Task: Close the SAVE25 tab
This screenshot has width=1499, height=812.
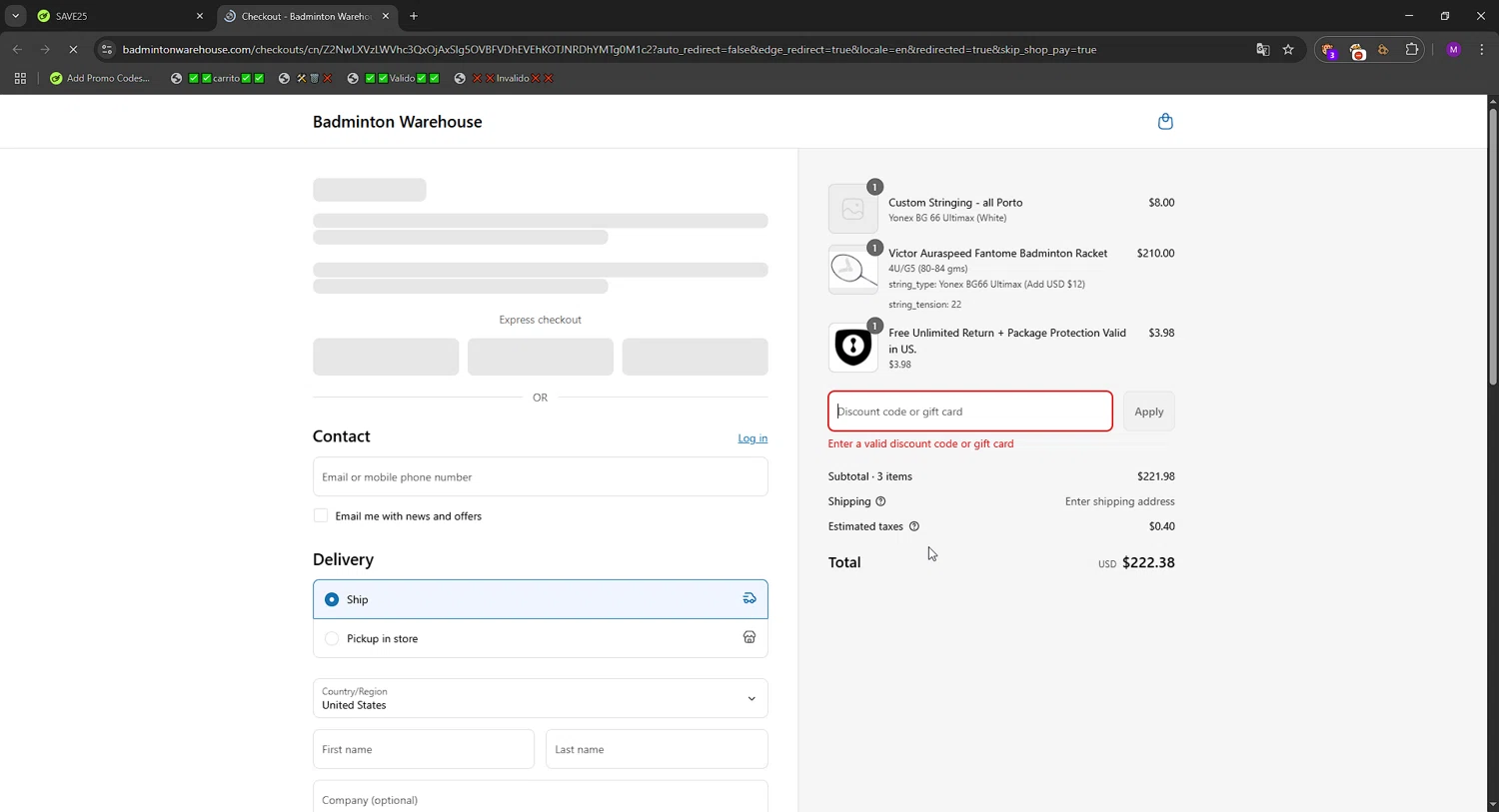Action: tap(199, 16)
